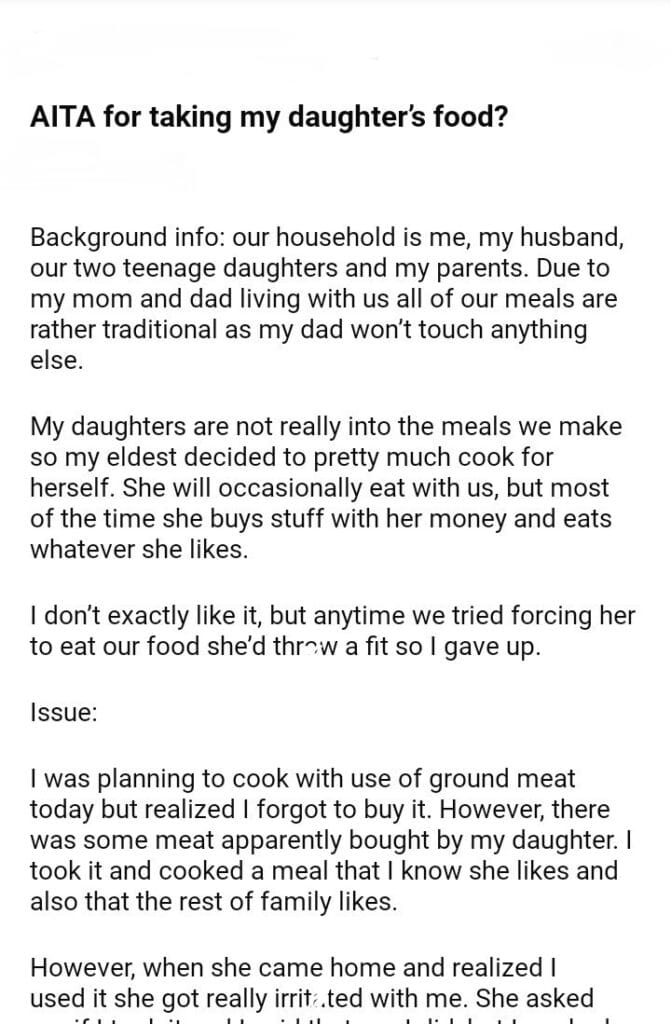
Task: Click the text 'whatever she likes.'
Action: (138, 549)
